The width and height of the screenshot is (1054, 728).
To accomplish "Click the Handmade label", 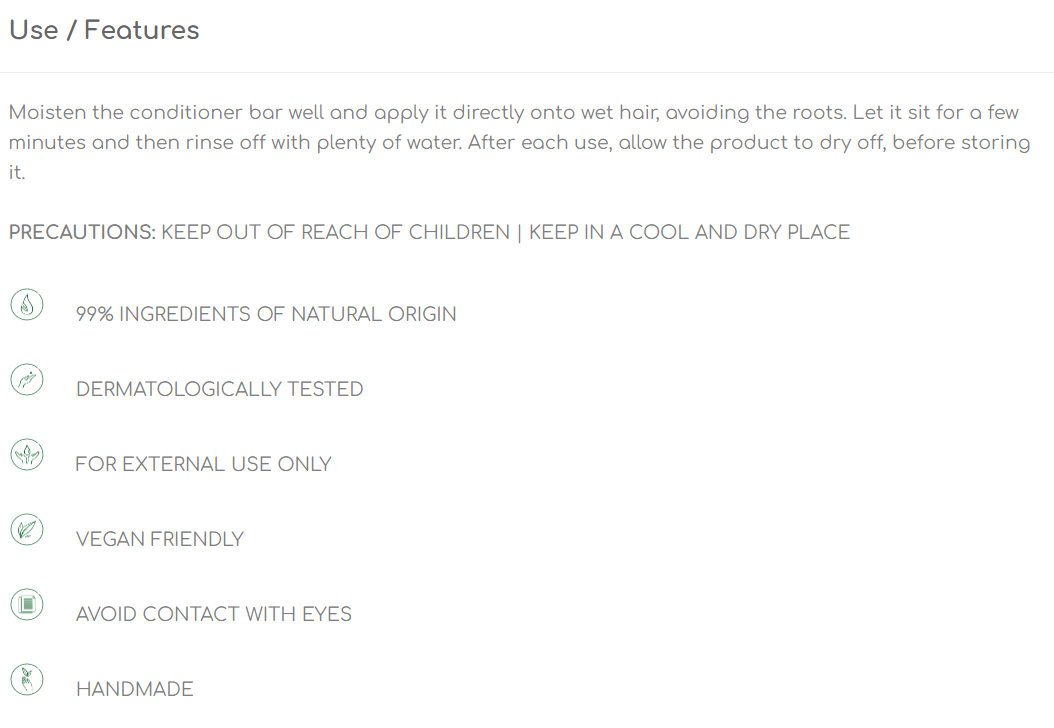I will (134, 689).
